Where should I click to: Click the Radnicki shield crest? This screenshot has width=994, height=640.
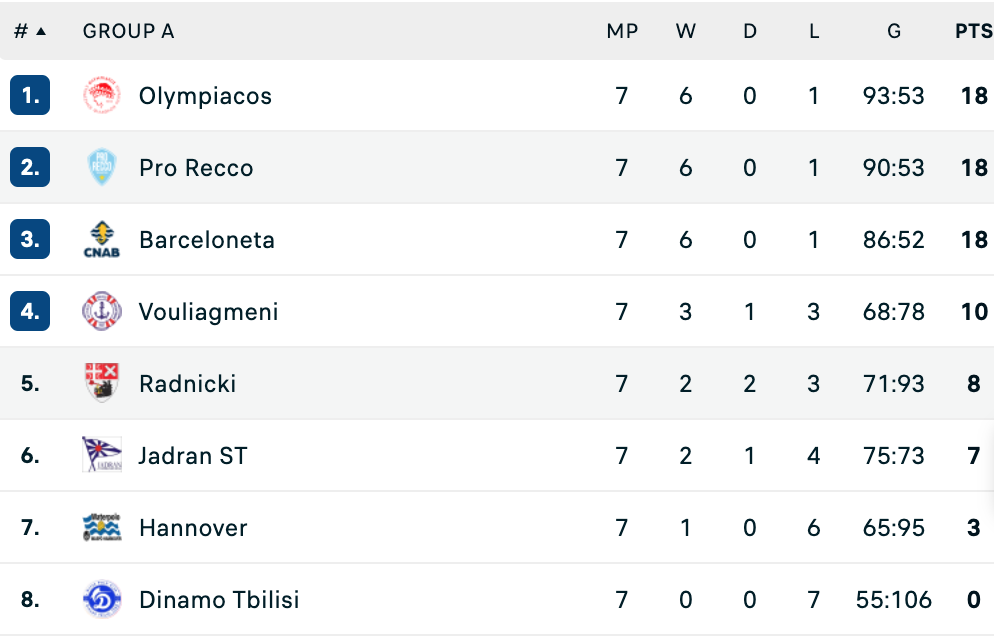pyautogui.click(x=101, y=383)
